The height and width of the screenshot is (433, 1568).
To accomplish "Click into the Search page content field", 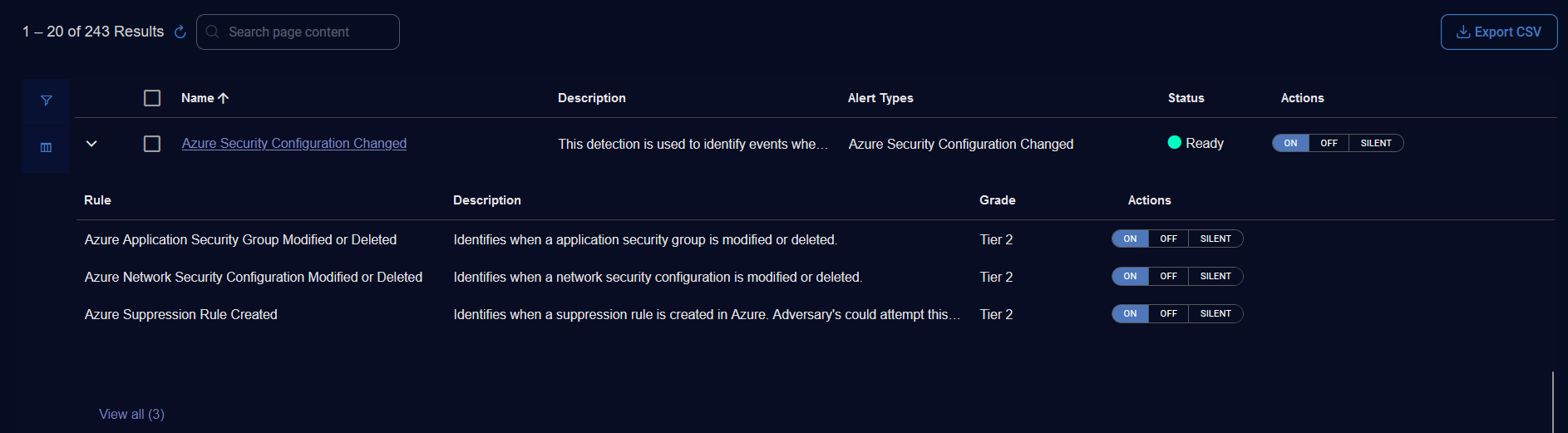I will click(x=308, y=32).
